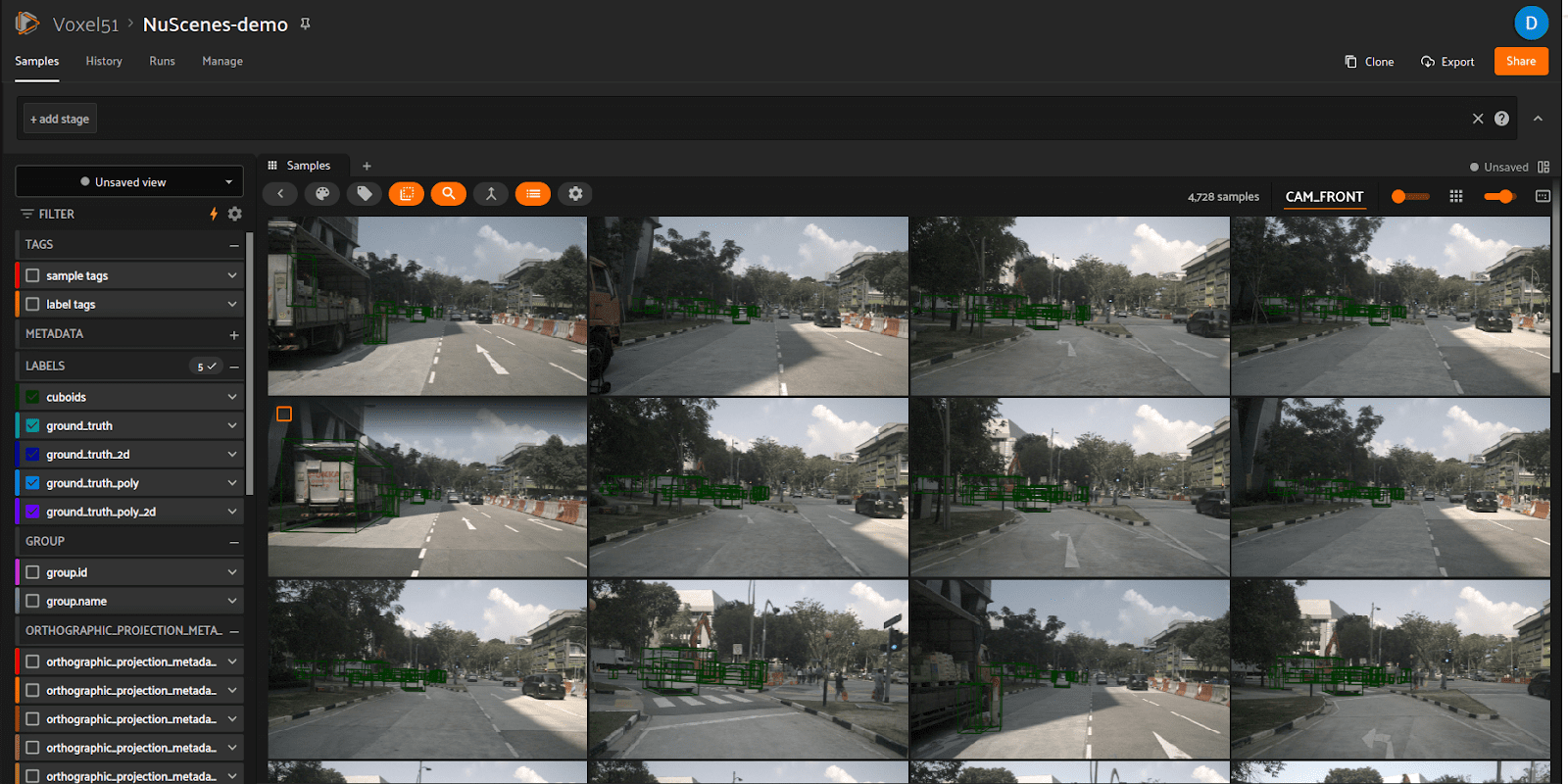Open Voxel51 breadcrumb link
Viewport: 1568px width, 784px height.
(x=85, y=24)
